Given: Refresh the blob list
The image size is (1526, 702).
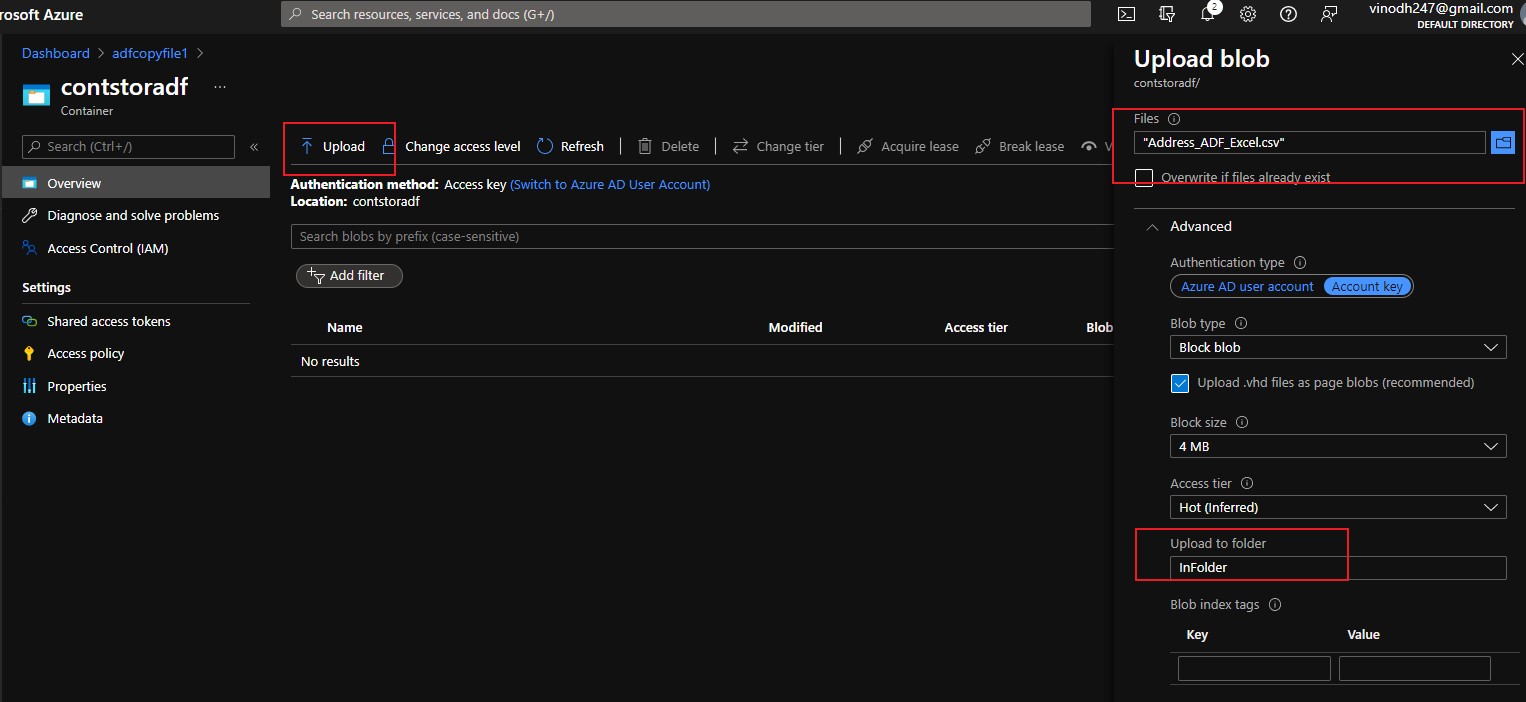Looking at the screenshot, I should [570, 147].
